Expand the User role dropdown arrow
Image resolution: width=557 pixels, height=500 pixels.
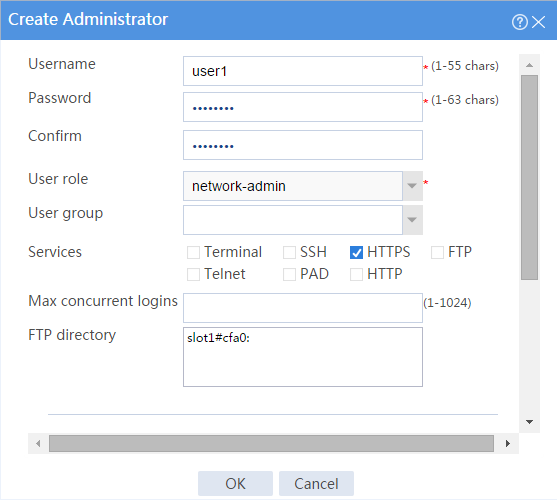[x=412, y=186]
